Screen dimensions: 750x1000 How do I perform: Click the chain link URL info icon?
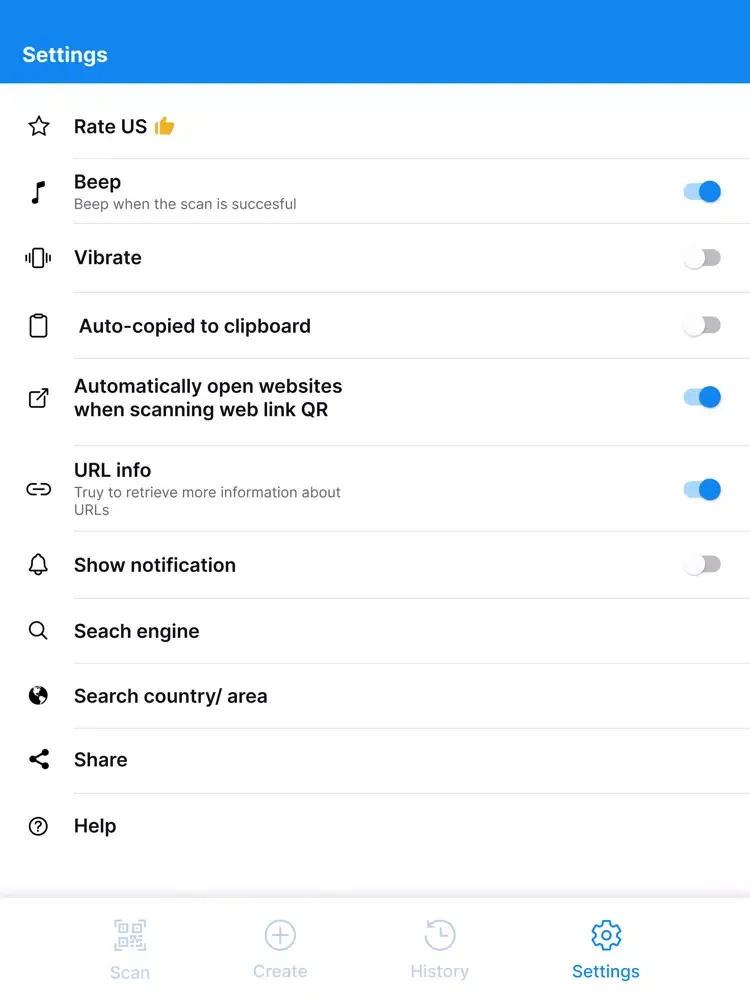pyautogui.click(x=38, y=489)
